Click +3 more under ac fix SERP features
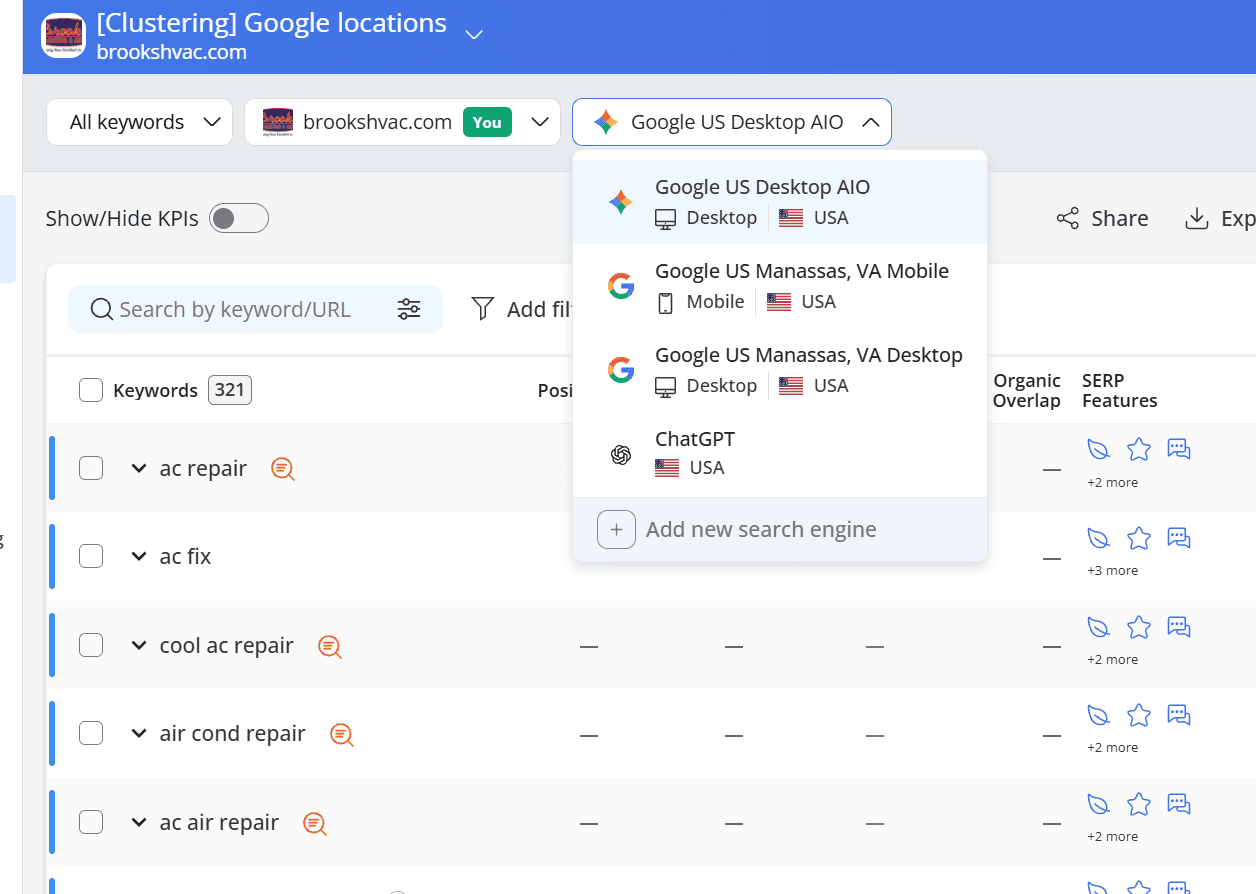 (x=1112, y=570)
